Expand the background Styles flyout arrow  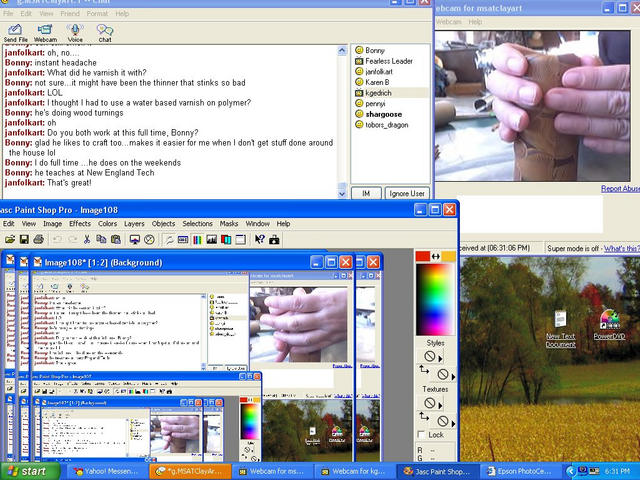(x=453, y=376)
